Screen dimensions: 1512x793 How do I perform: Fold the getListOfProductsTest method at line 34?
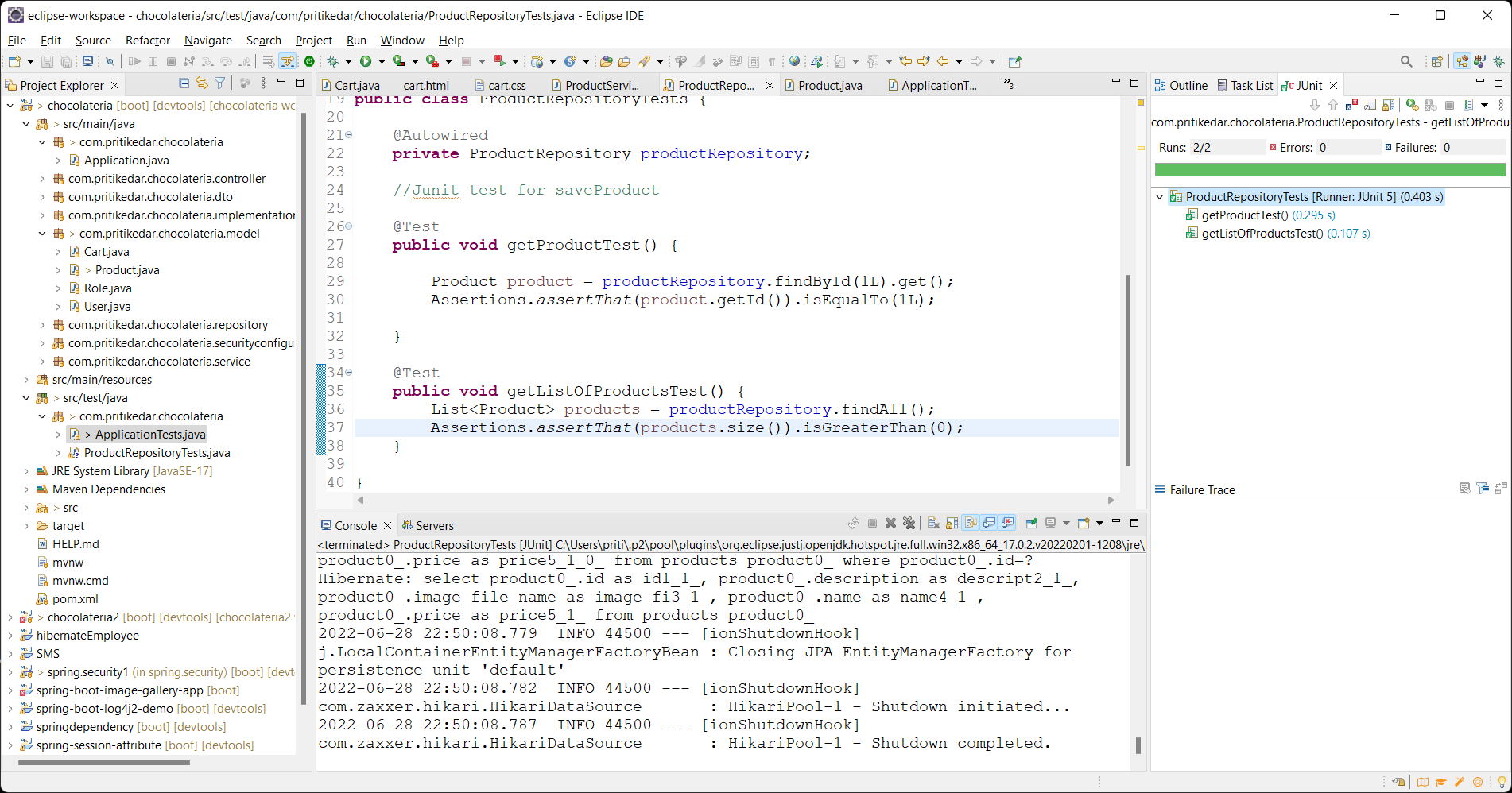(348, 373)
